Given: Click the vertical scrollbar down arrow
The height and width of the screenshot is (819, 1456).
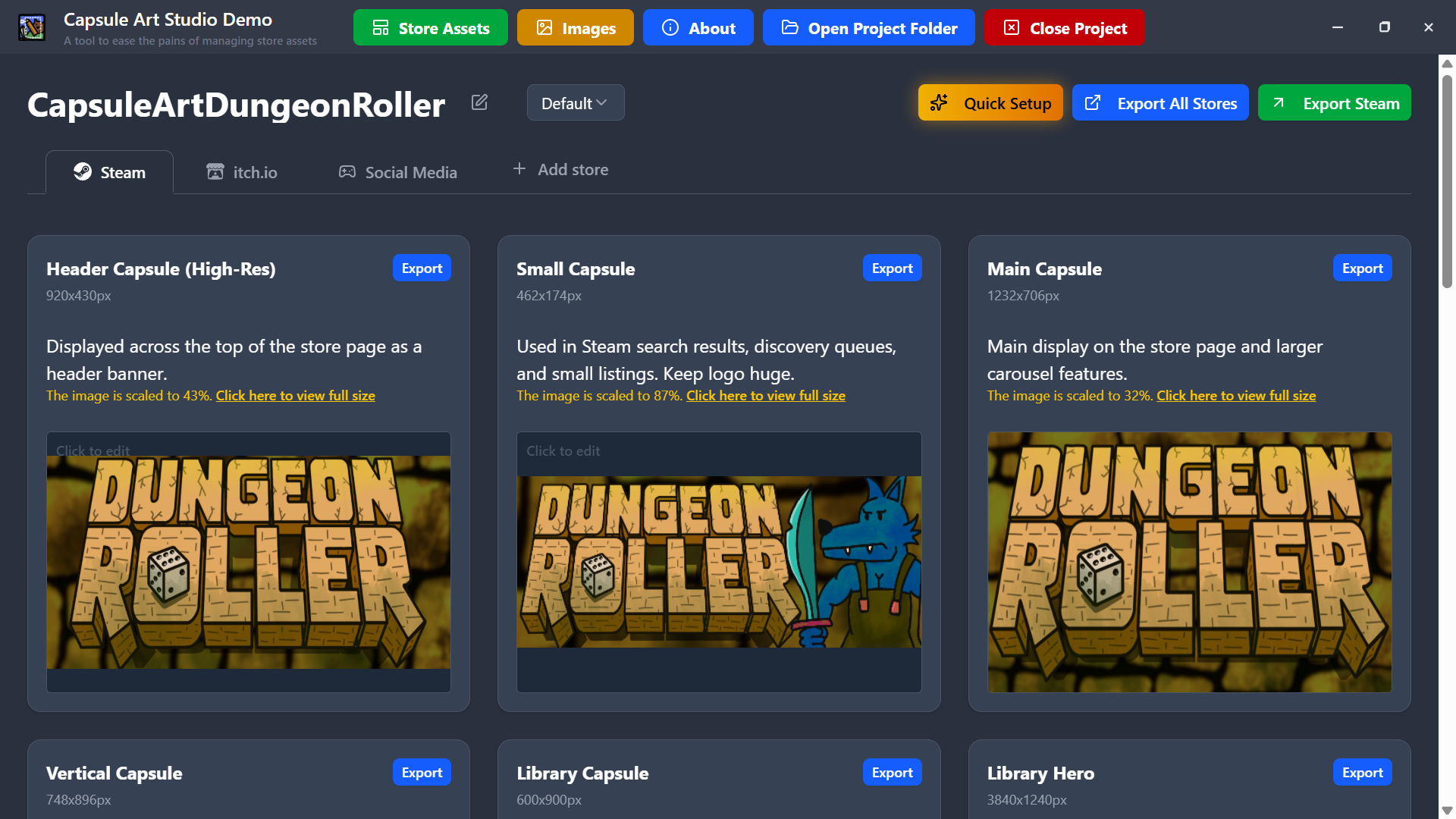Looking at the screenshot, I should (x=1446, y=811).
